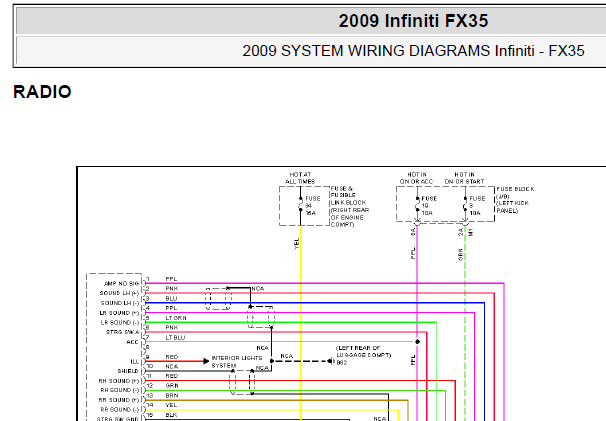This screenshot has height=421, width=606.
Task: Click the '2009 Infiniti FX35' title
Action: 413,21
